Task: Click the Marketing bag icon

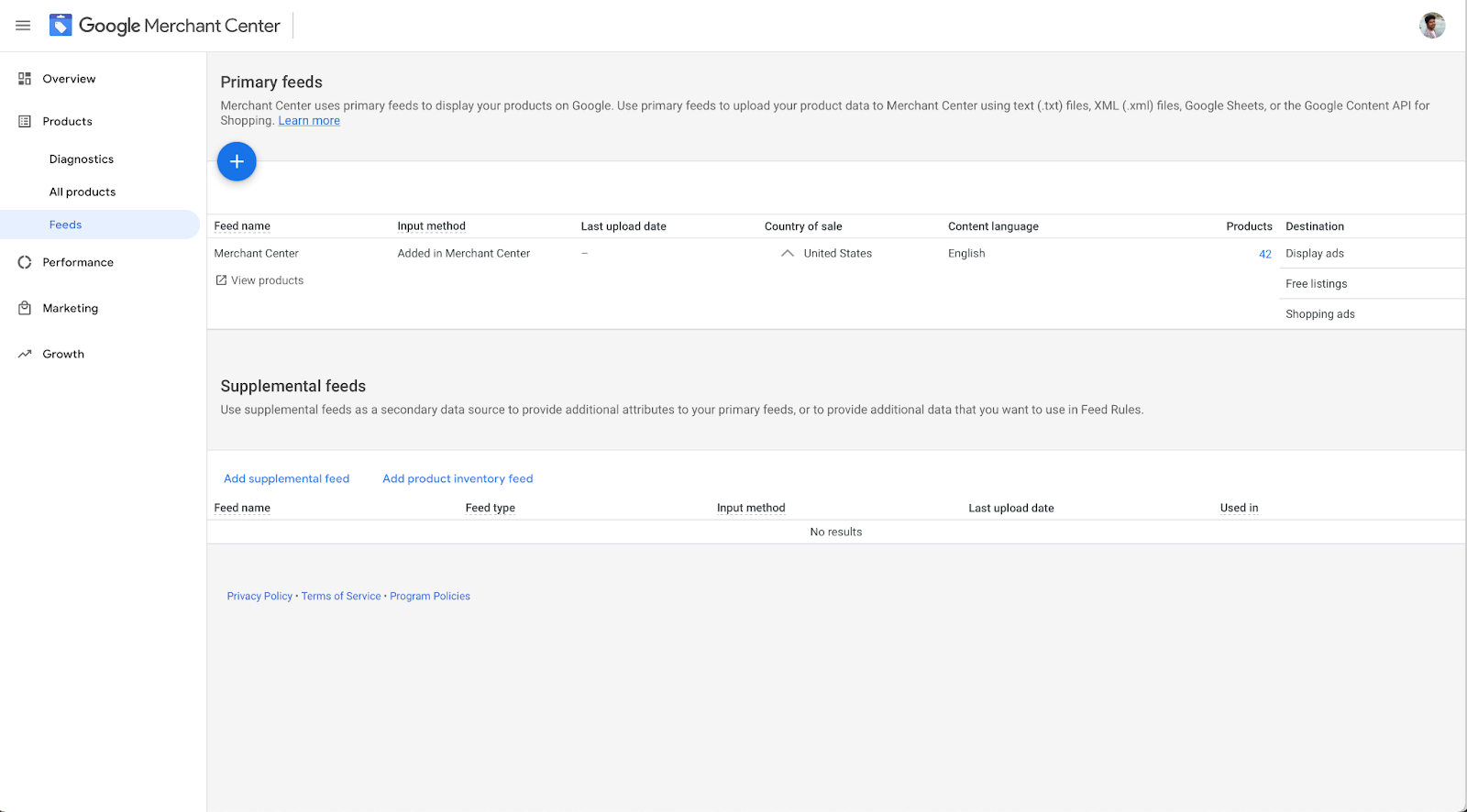Action: pos(25,308)
